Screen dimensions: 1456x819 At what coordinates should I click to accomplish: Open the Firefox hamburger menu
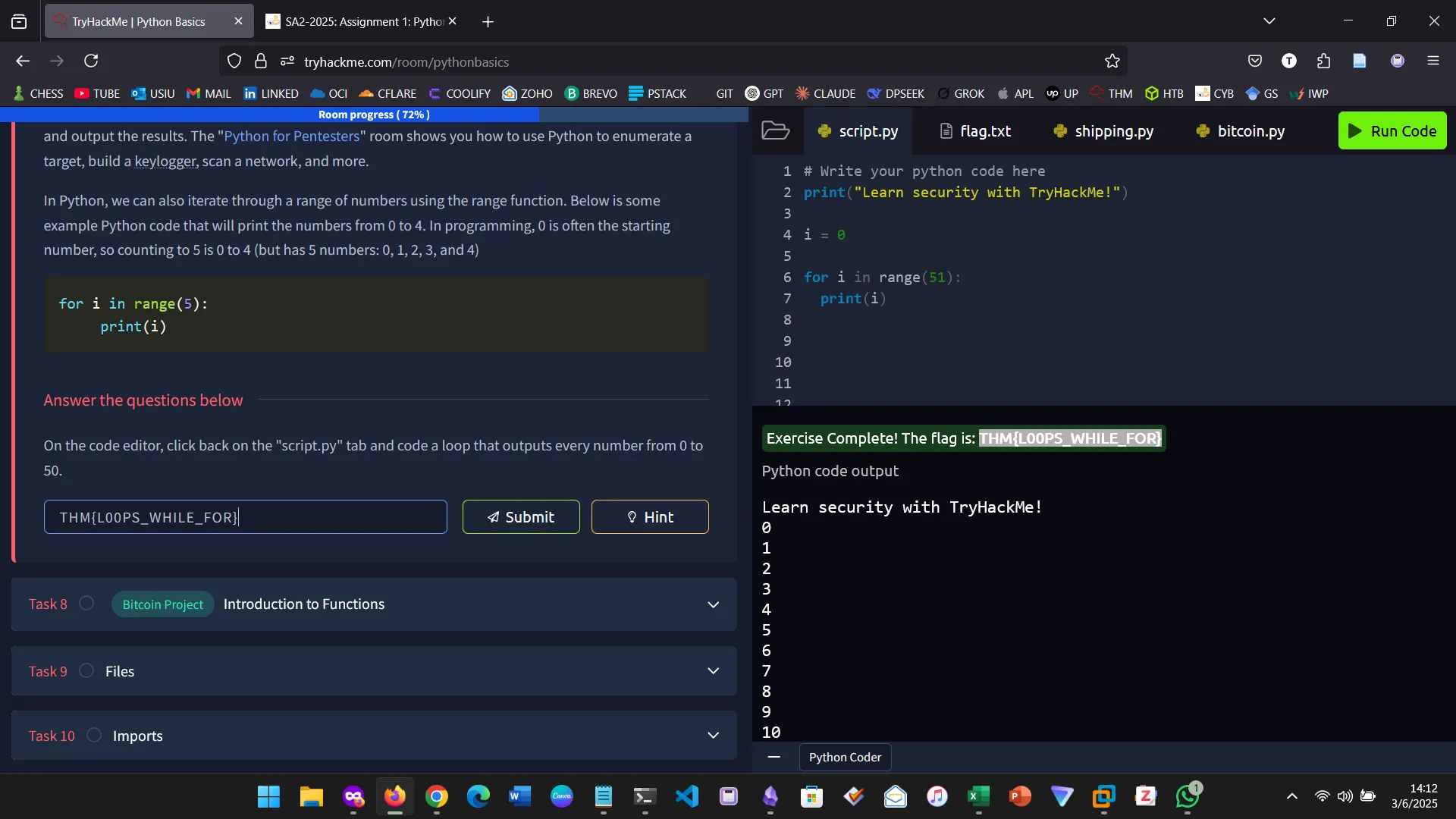coord(1432,61)
